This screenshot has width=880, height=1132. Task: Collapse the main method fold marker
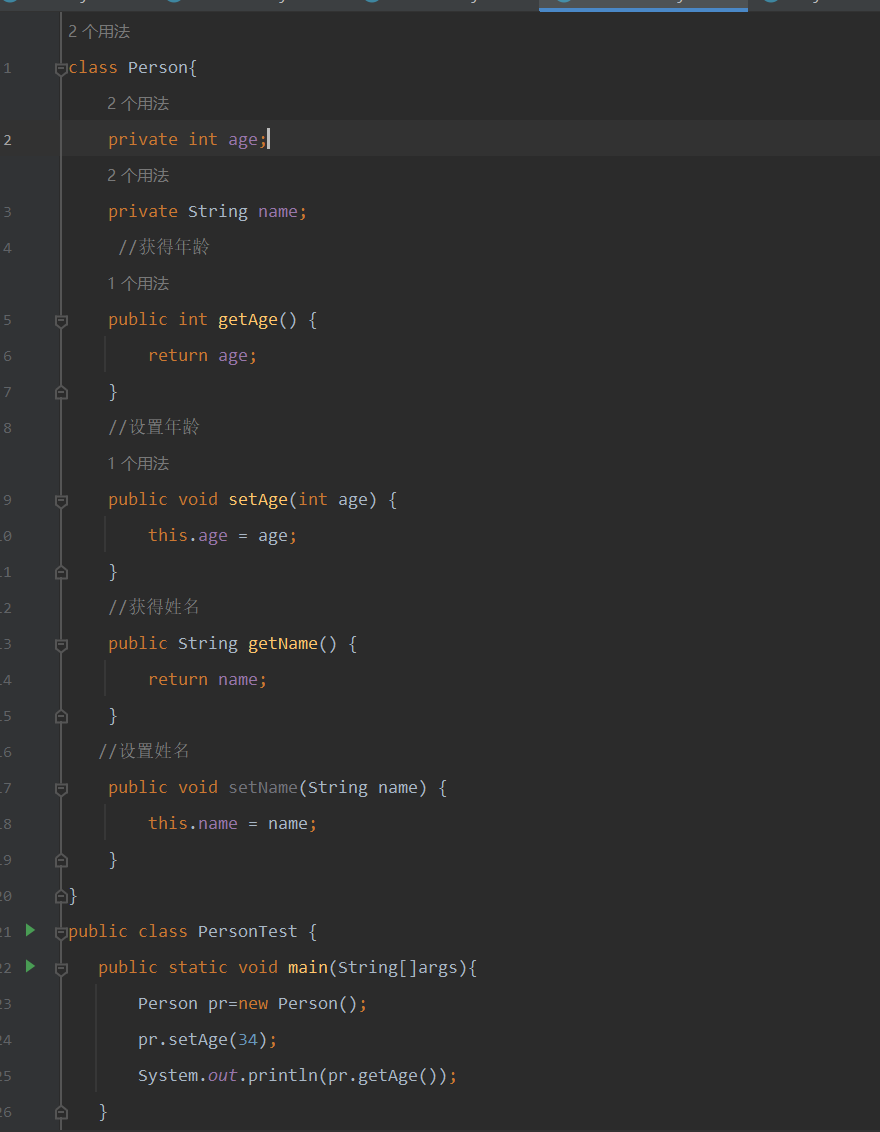(x=61, y=969)
